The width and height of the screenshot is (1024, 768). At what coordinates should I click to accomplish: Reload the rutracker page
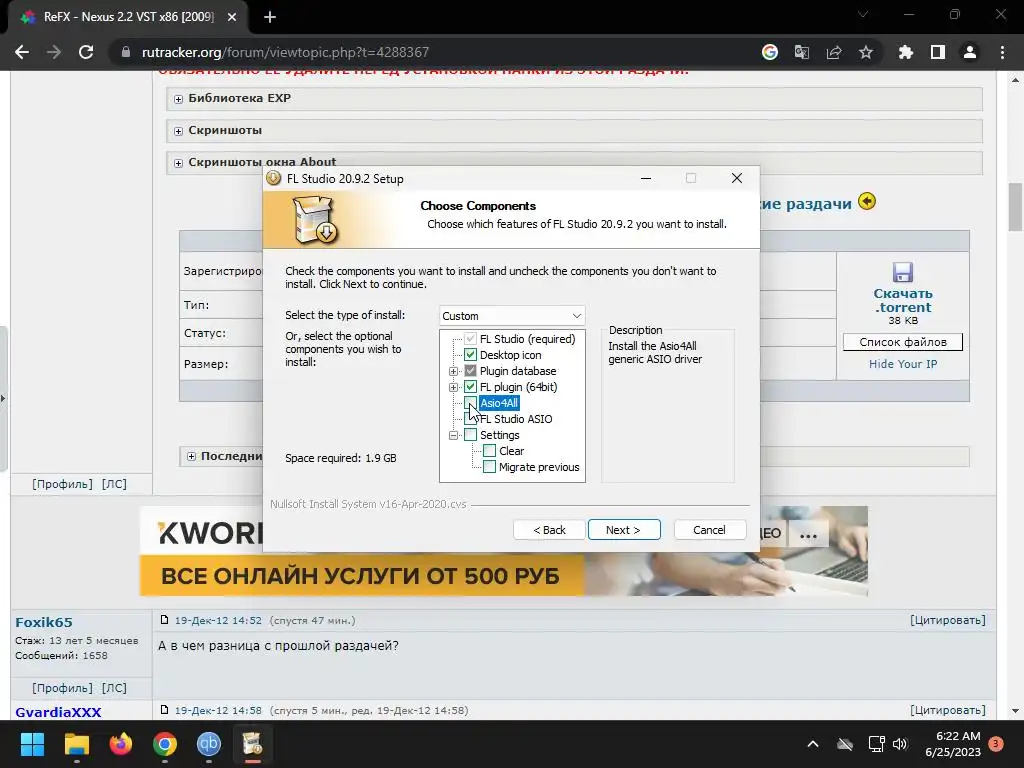click(86, 52)
